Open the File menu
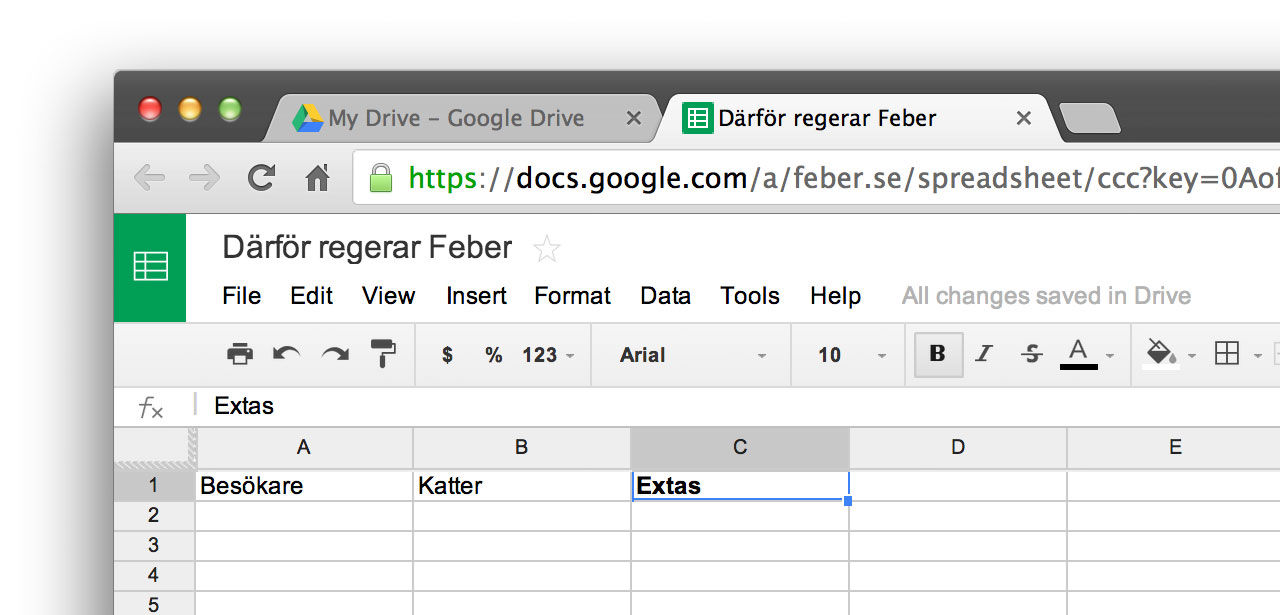Image resolution: width=1280 pixels, height=615 pixels. (x=242, y=296)
